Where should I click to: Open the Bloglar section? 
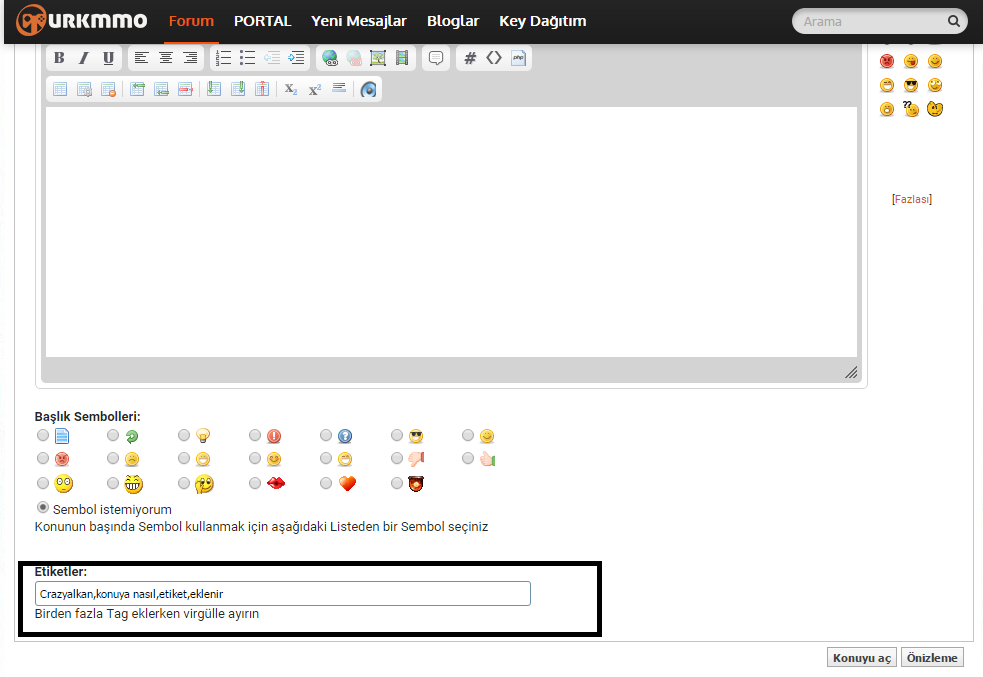point(453,21)
